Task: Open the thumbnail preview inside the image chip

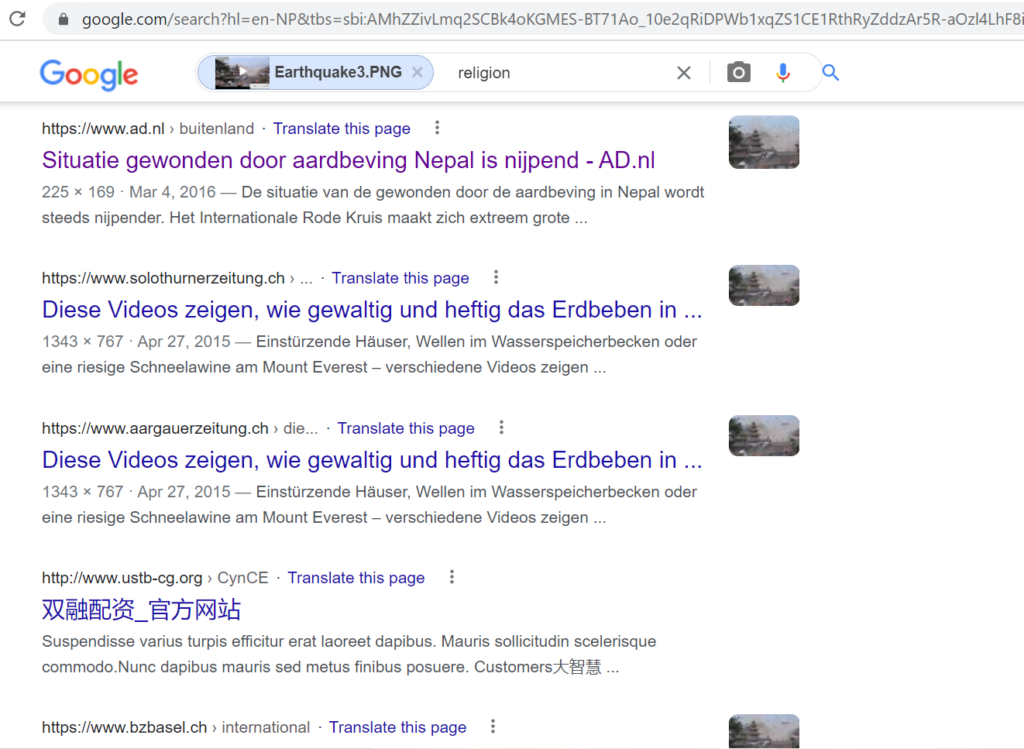Action: [242, 72]
